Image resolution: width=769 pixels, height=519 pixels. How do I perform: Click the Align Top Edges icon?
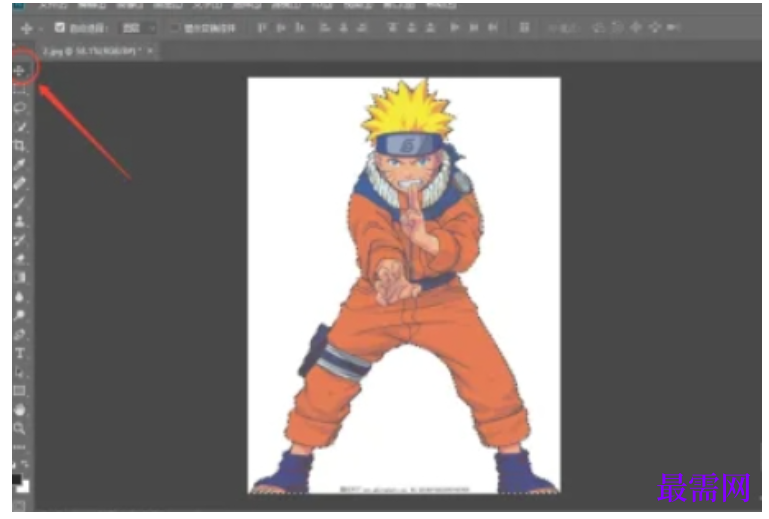pos(262,27)
